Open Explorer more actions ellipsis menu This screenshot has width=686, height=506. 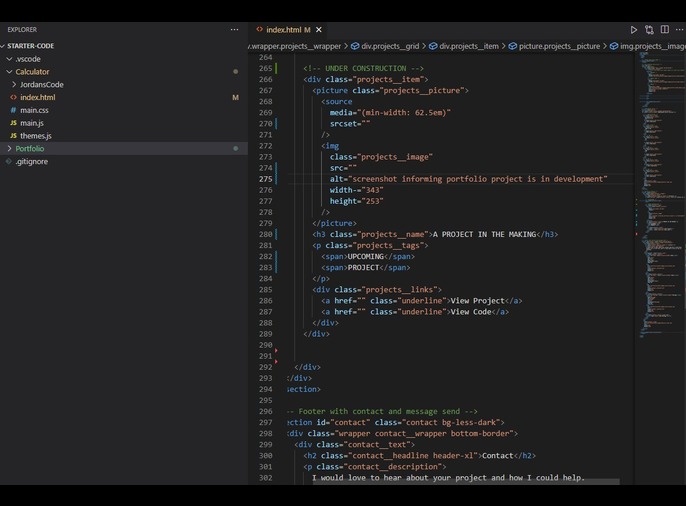tap(234, 30)
